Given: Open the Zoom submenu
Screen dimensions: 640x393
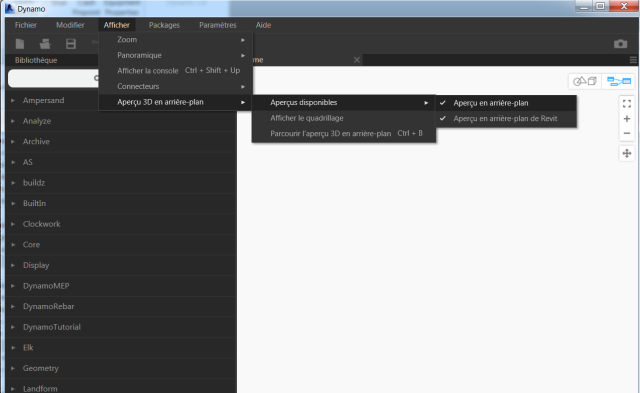Looking at the screenshot, I should 176,40.
